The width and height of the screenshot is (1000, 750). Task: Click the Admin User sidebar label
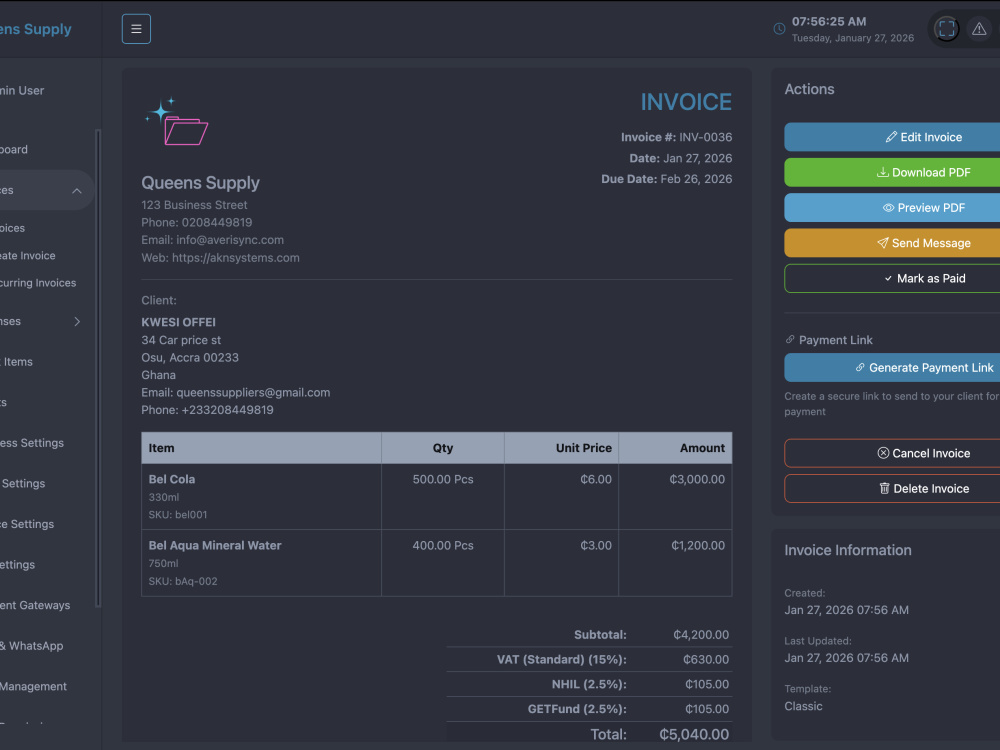point(22,91)
